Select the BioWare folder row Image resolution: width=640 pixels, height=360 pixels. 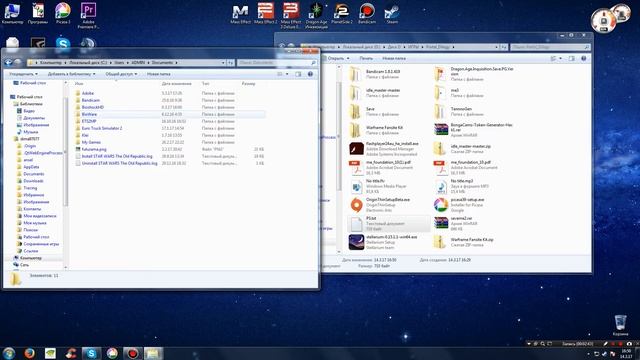(x=169, y=114)
